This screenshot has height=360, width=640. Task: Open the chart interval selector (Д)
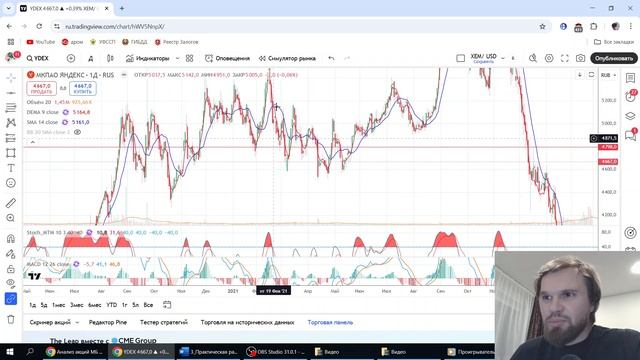pyautogui.click(x=91, y=58)
